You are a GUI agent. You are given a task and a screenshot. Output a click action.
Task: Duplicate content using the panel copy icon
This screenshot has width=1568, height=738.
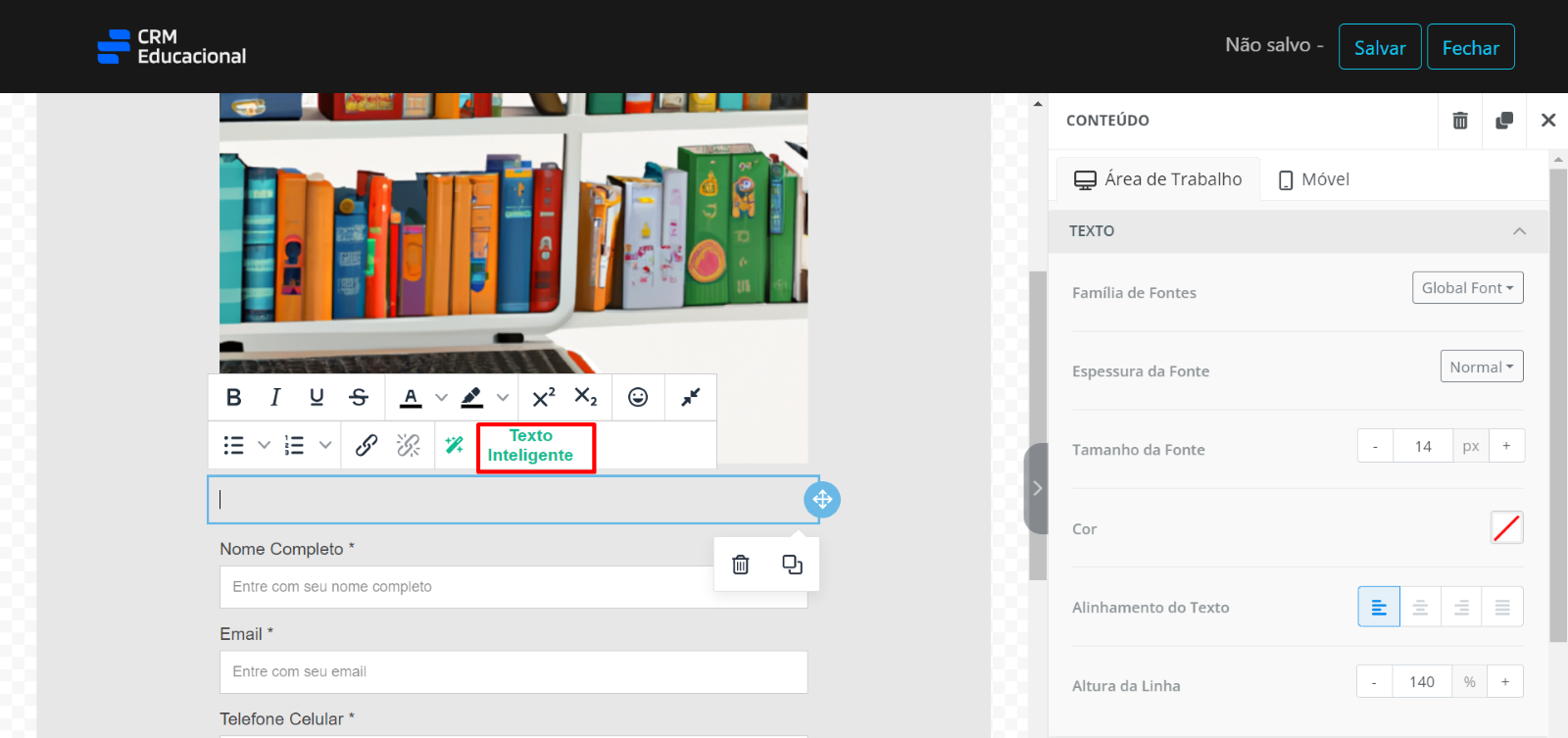tap(1504, 121)
